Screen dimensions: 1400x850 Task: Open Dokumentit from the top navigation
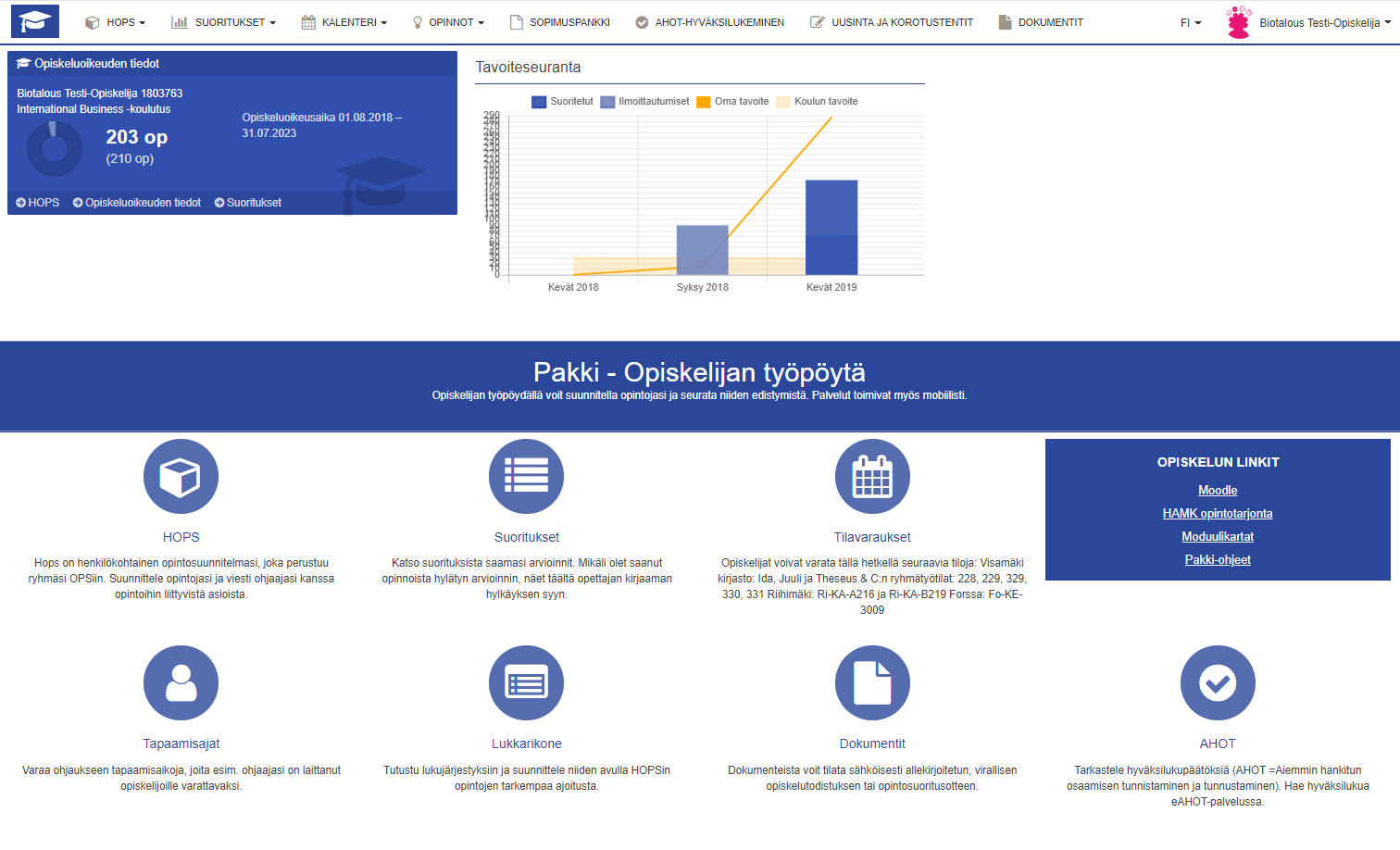(x=1051, y=22)
